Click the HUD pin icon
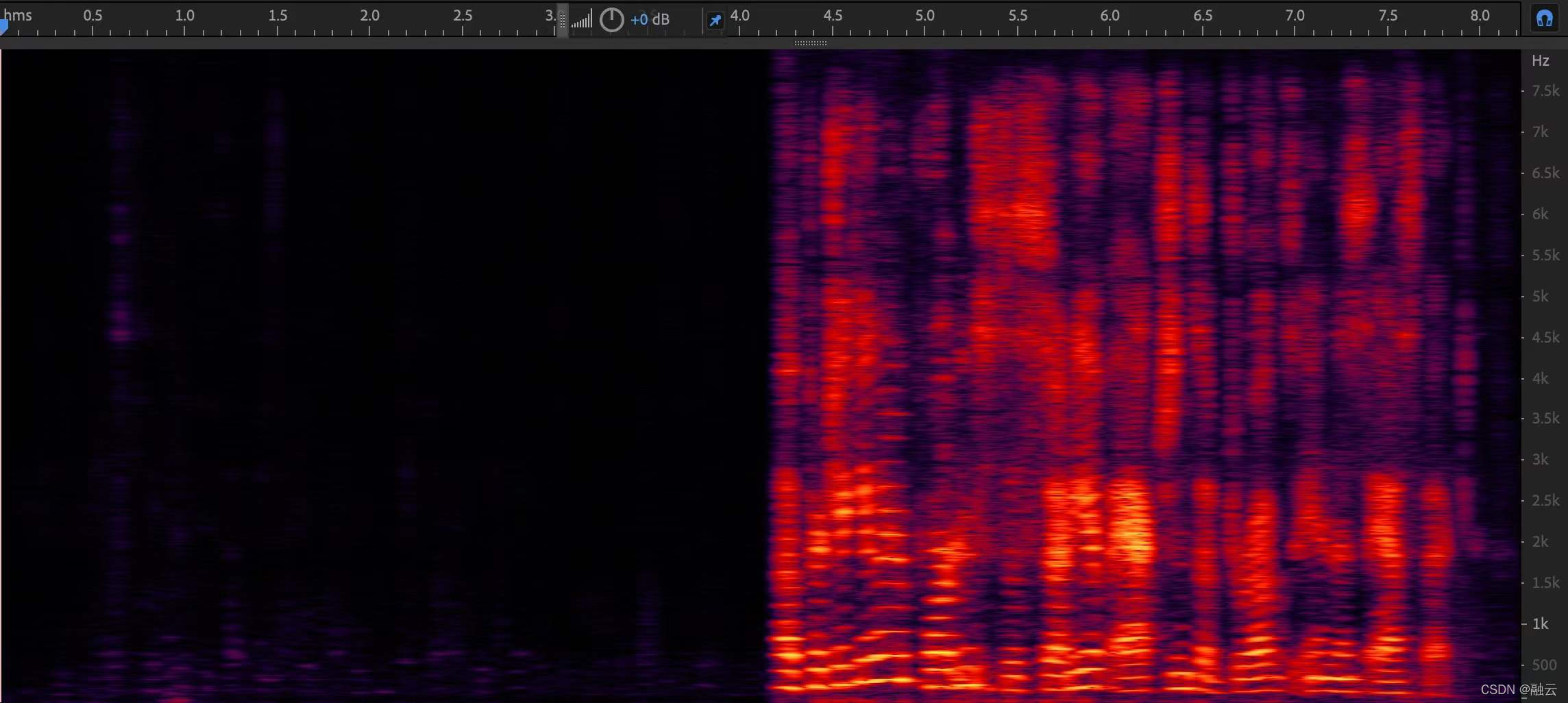Screen dimensions: 1568x703 pyautogui.click(x=715, y=21)
